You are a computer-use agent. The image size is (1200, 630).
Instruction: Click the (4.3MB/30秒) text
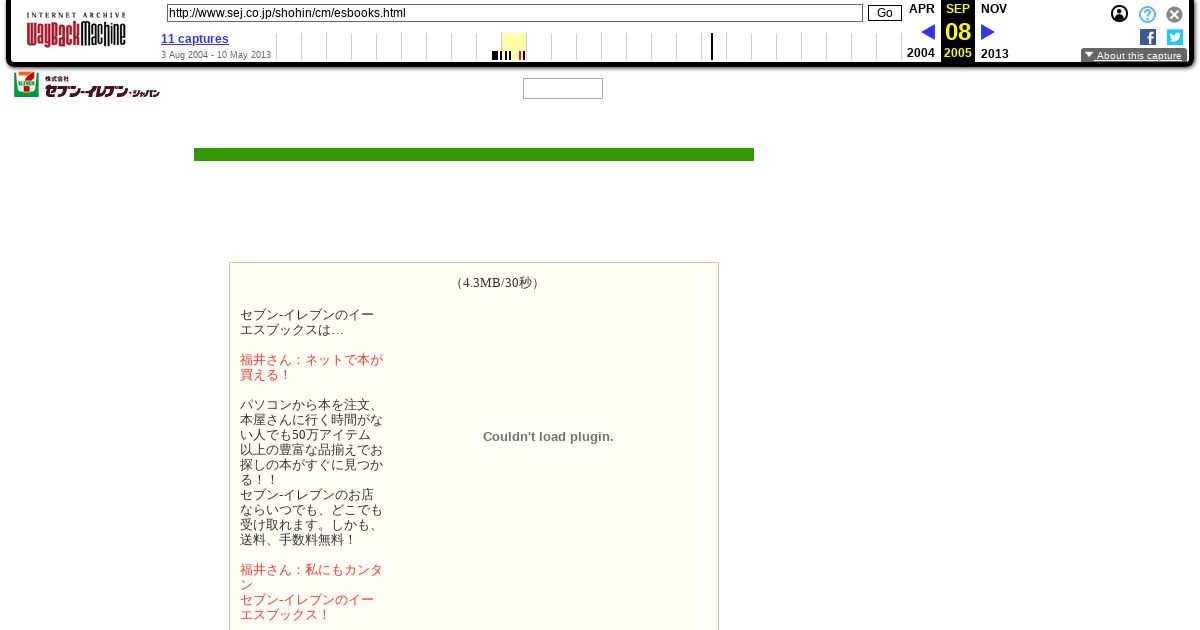point(497,283)
